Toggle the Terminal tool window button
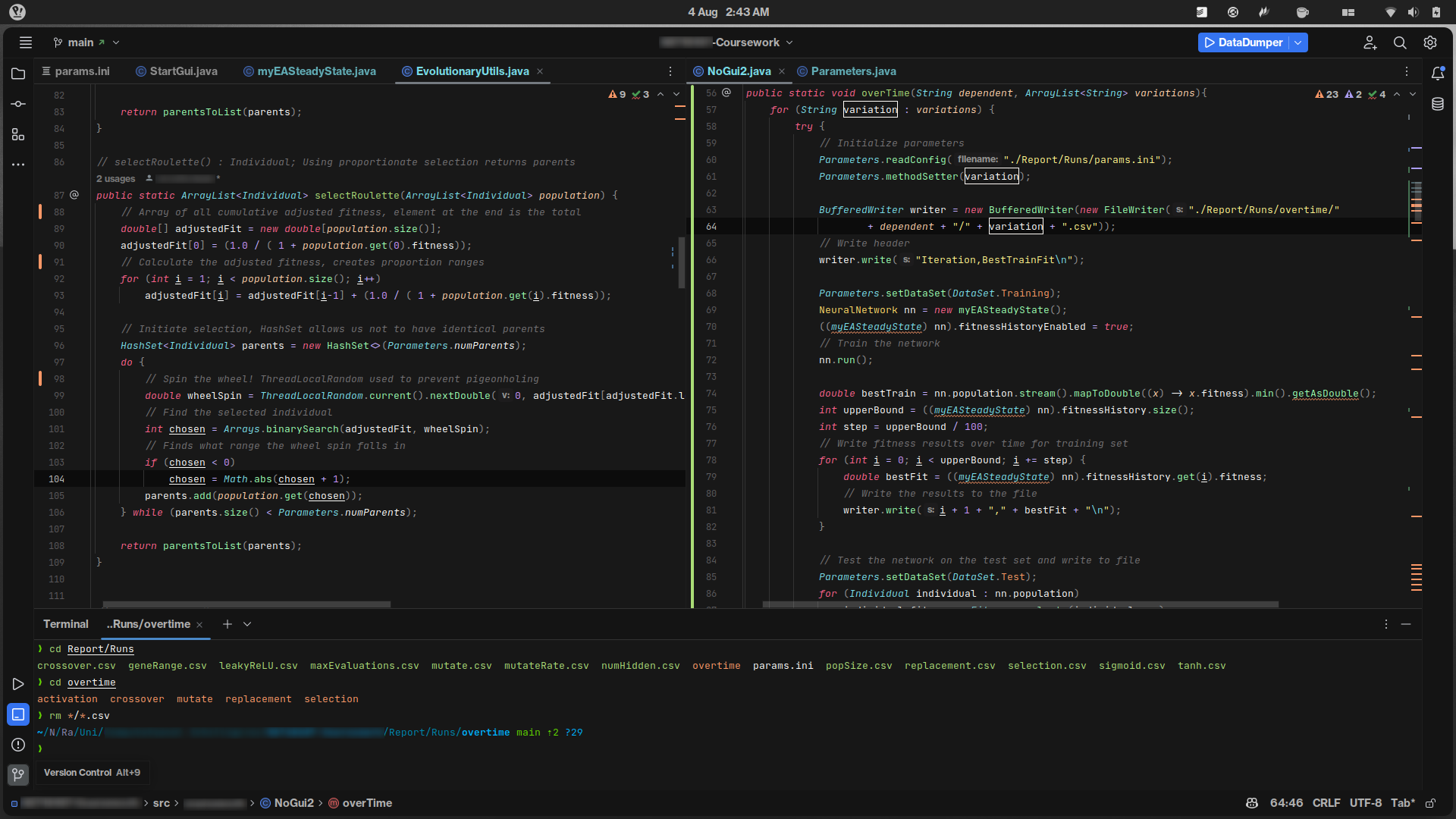 tap(18, 714)
